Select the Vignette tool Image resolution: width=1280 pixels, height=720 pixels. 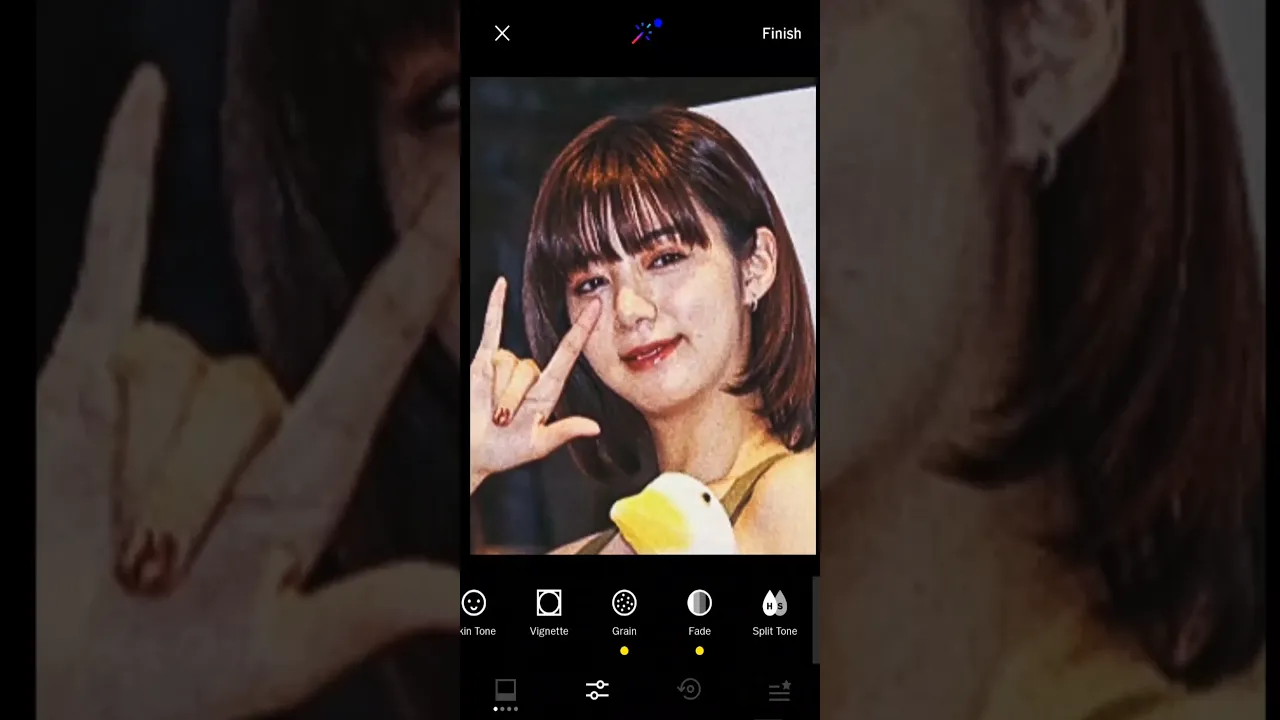(x=549, y=613)
